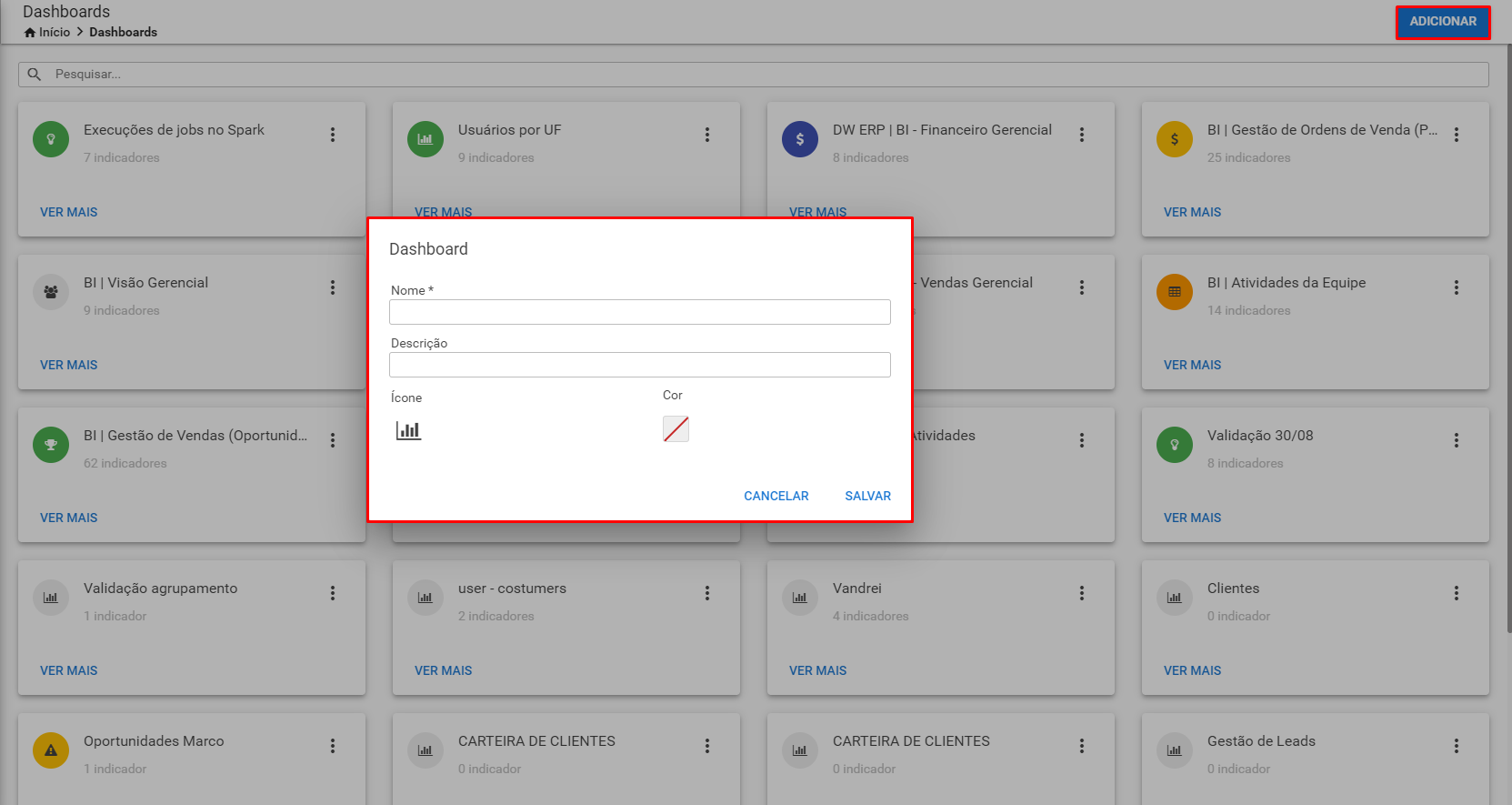
Task: Click VER MAIS on BI Atividades da Equipe
Action: (x=1193, y=365)
